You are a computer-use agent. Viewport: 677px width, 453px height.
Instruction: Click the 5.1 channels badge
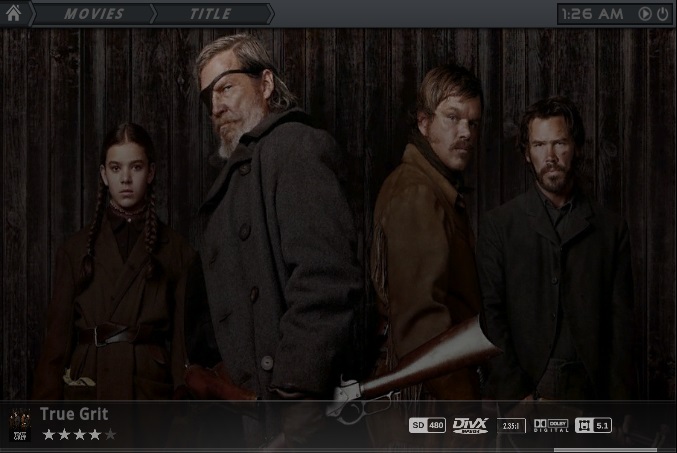tap(593, 425)
